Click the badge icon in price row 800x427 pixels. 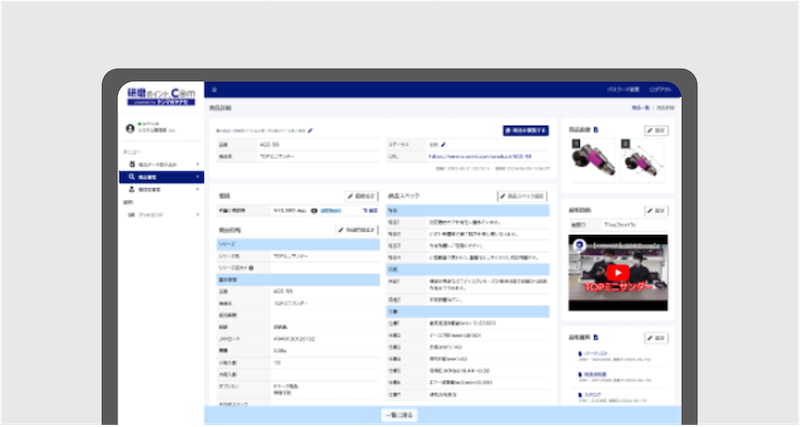313,211
